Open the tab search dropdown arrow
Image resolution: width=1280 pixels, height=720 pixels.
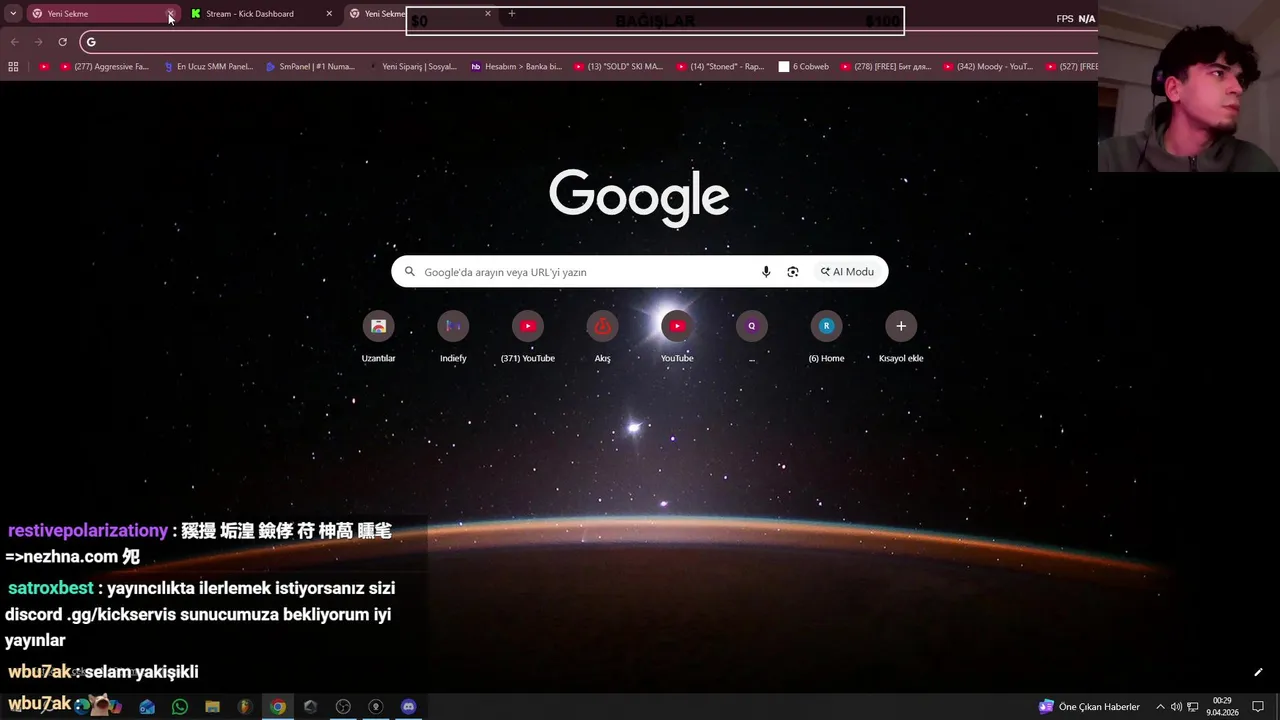click(x=13, y=14)
